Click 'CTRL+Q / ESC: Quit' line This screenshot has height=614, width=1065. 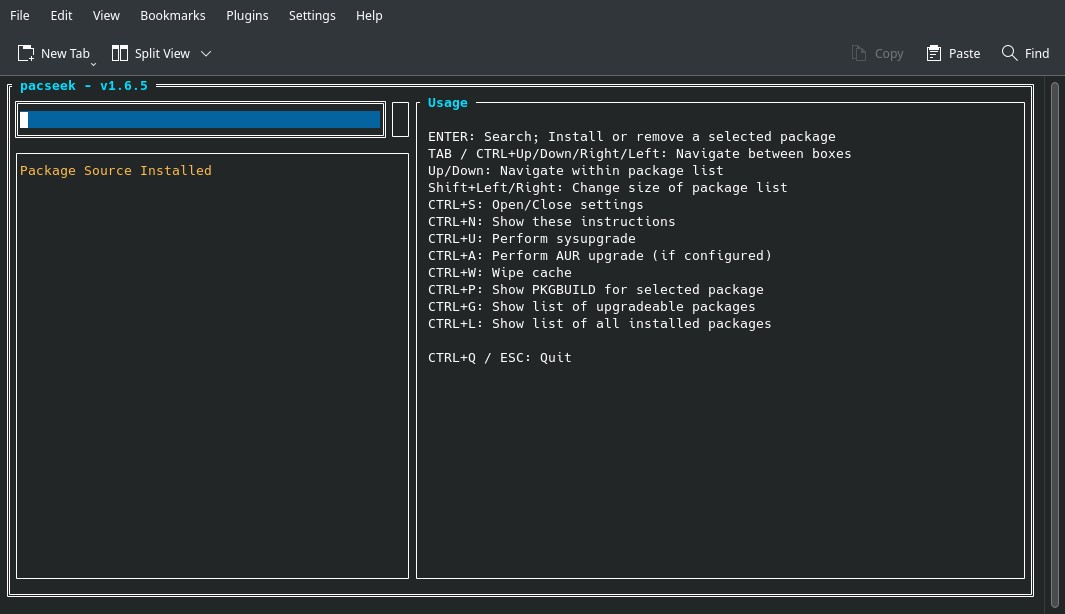(x=500, y=357)
